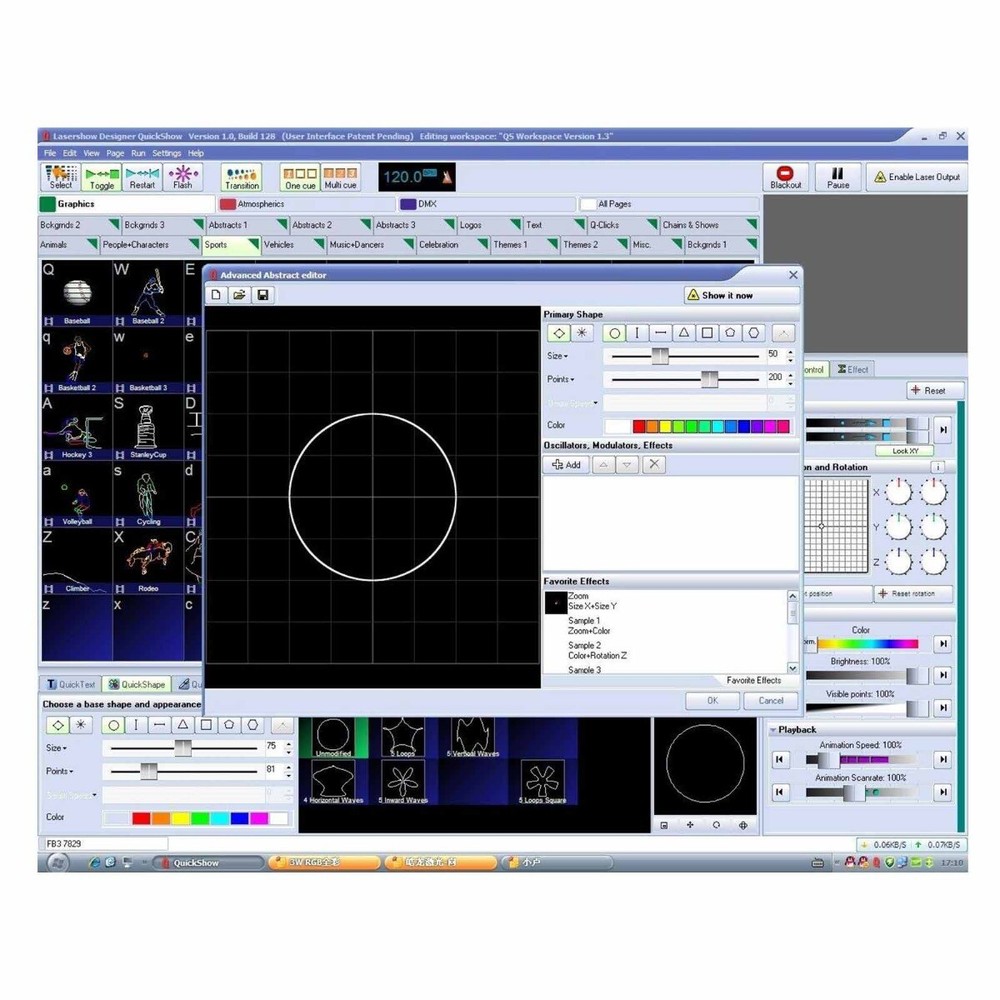1000x1000 pixels.
Task: Pick the red color swatch in Primary Shape
Action: click(640, 425)
